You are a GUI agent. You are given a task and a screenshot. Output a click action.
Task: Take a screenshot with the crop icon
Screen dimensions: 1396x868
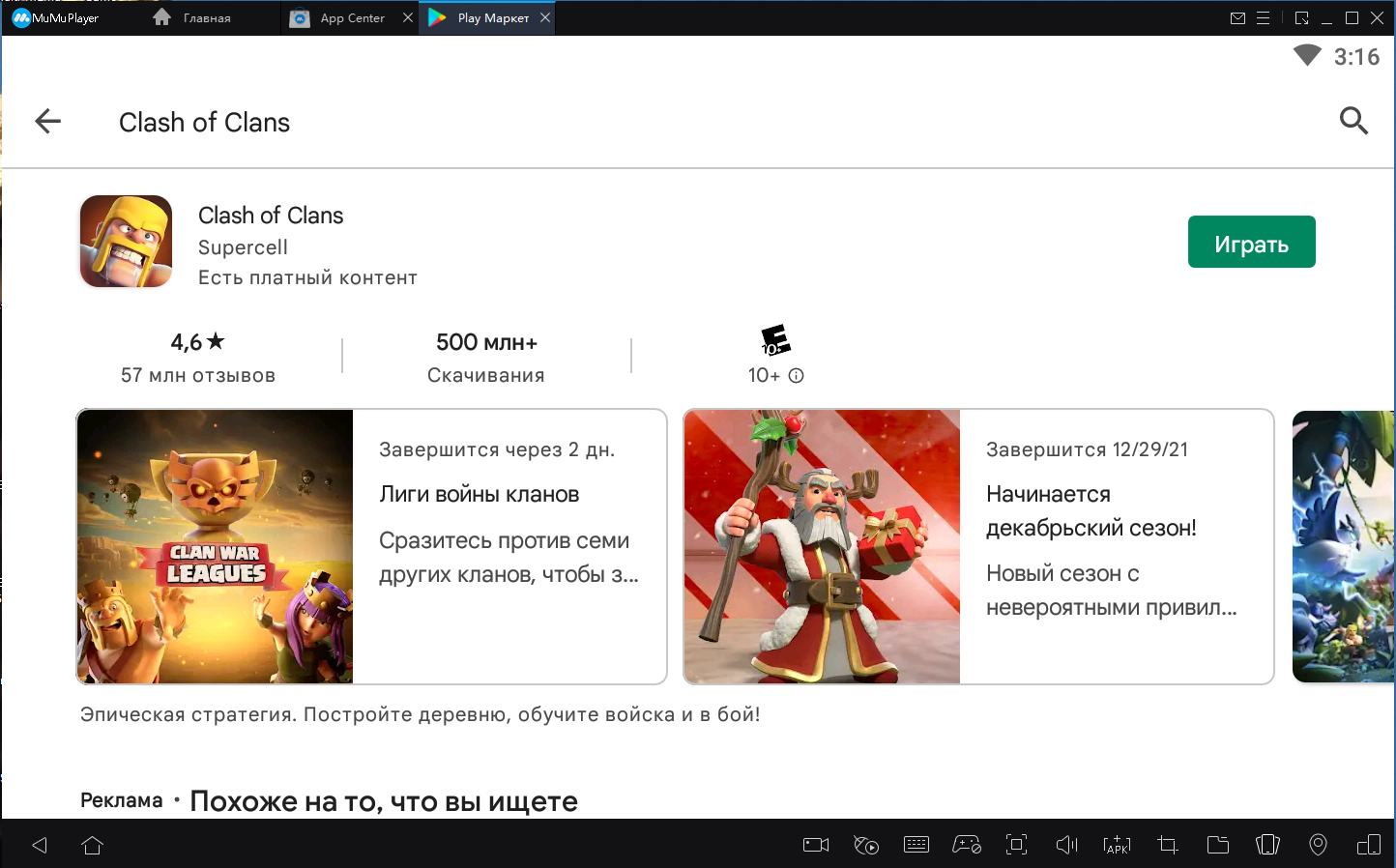[x=1168, y=845]
